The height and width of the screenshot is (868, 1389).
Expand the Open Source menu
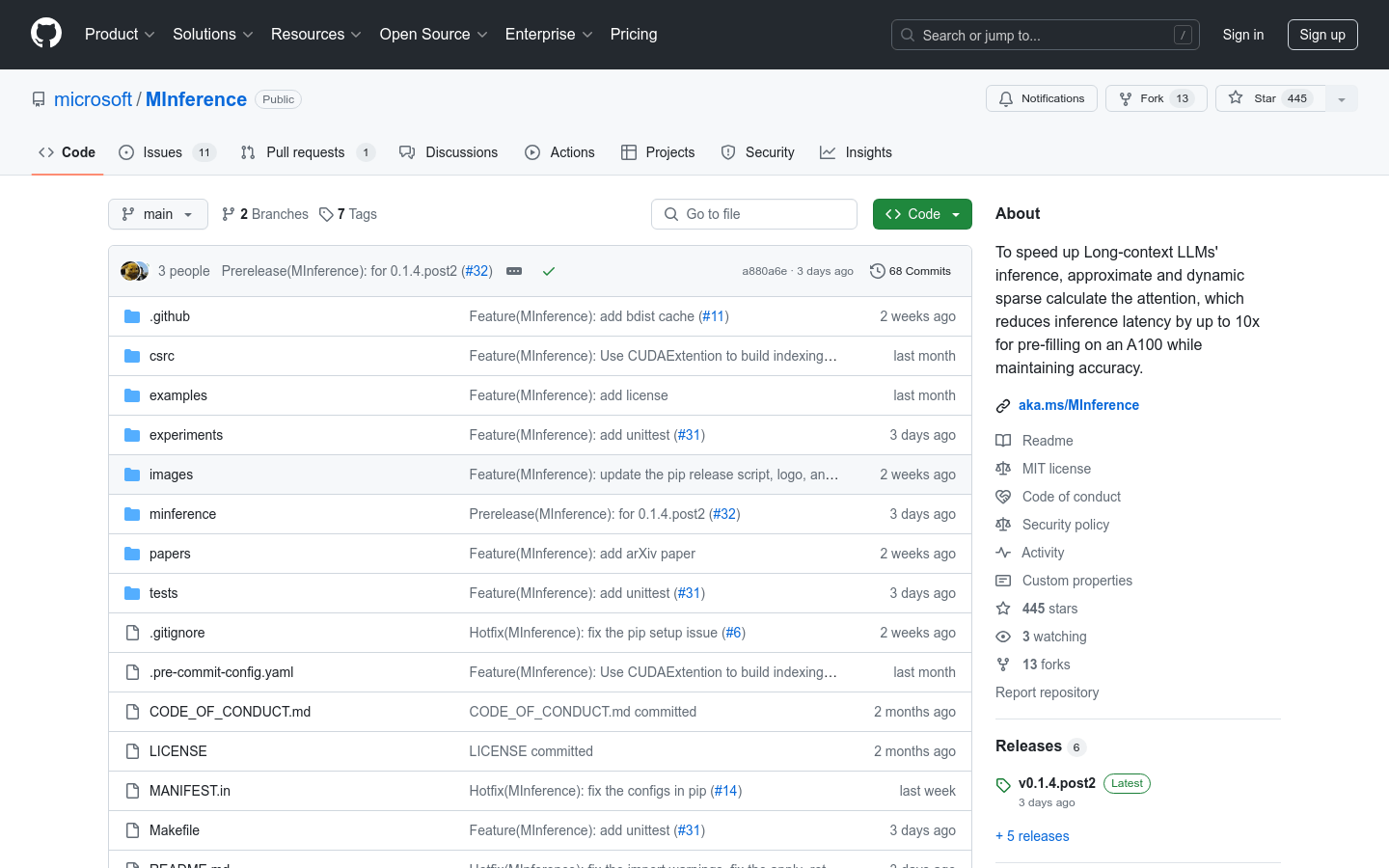click(434, 34)
